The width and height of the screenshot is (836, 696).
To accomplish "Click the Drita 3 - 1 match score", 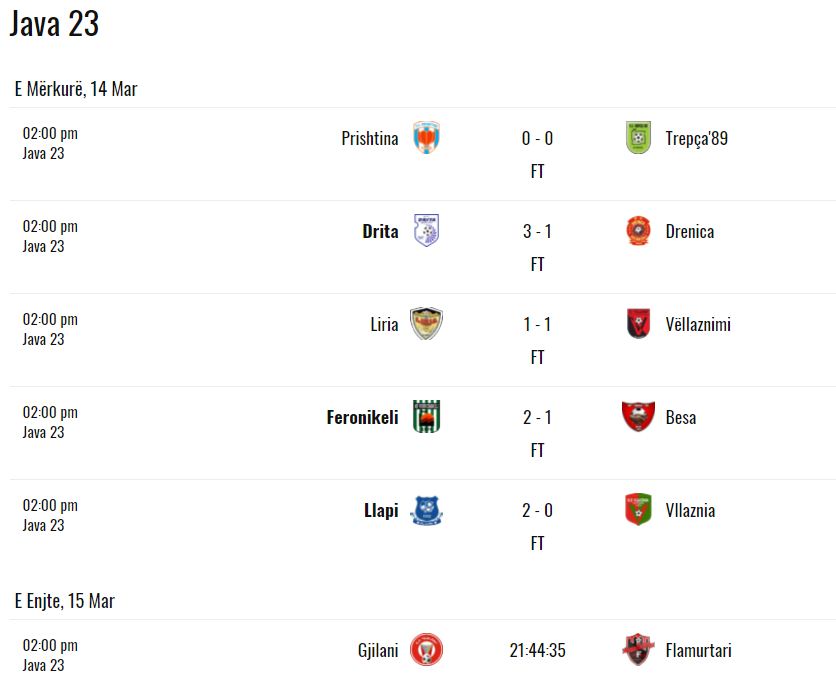I will click(x=537, y=231).
